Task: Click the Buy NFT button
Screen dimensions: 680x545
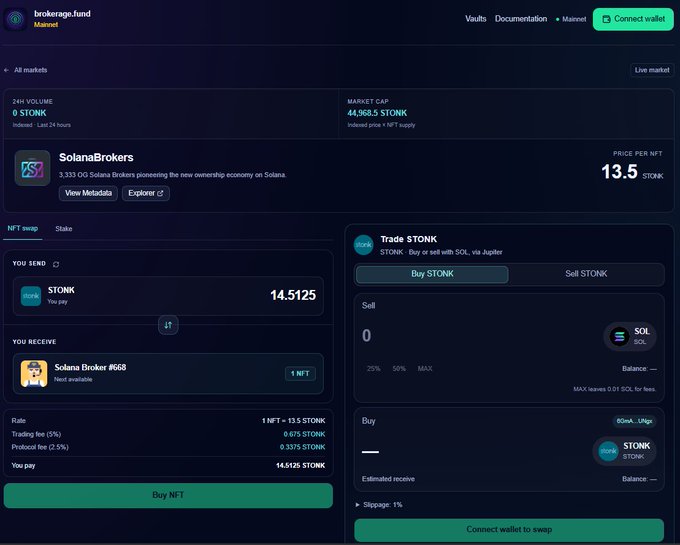Action: tap(168, 495)
